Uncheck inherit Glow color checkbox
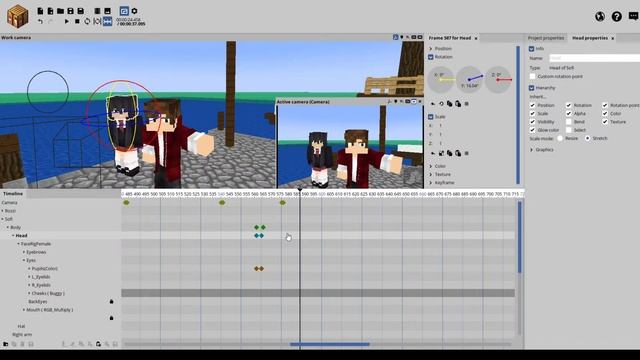 click(x=532, y=130)
